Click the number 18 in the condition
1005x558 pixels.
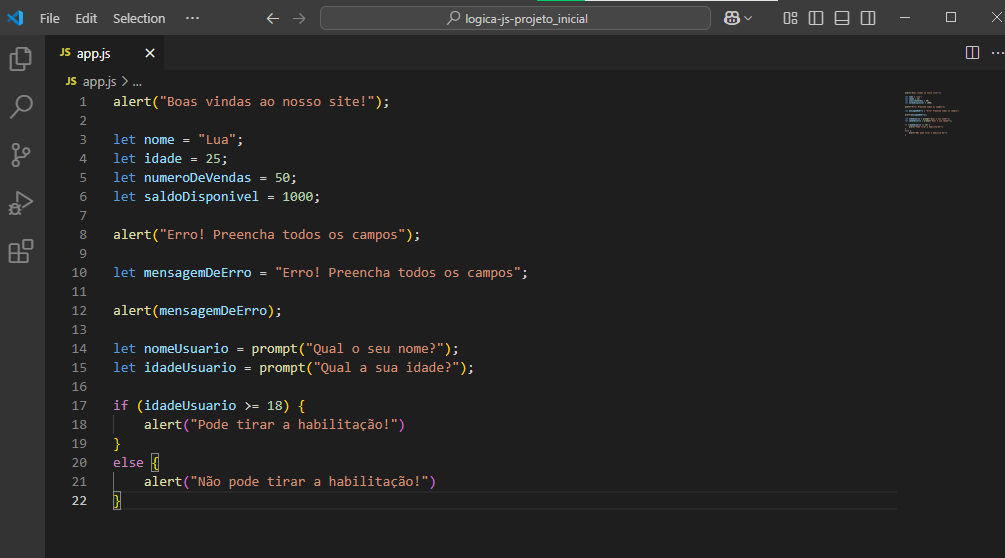[274, 406]
